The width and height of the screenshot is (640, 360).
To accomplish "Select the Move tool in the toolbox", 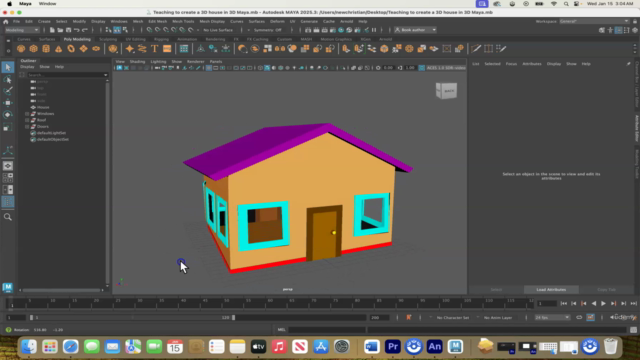I will (8, 103).
